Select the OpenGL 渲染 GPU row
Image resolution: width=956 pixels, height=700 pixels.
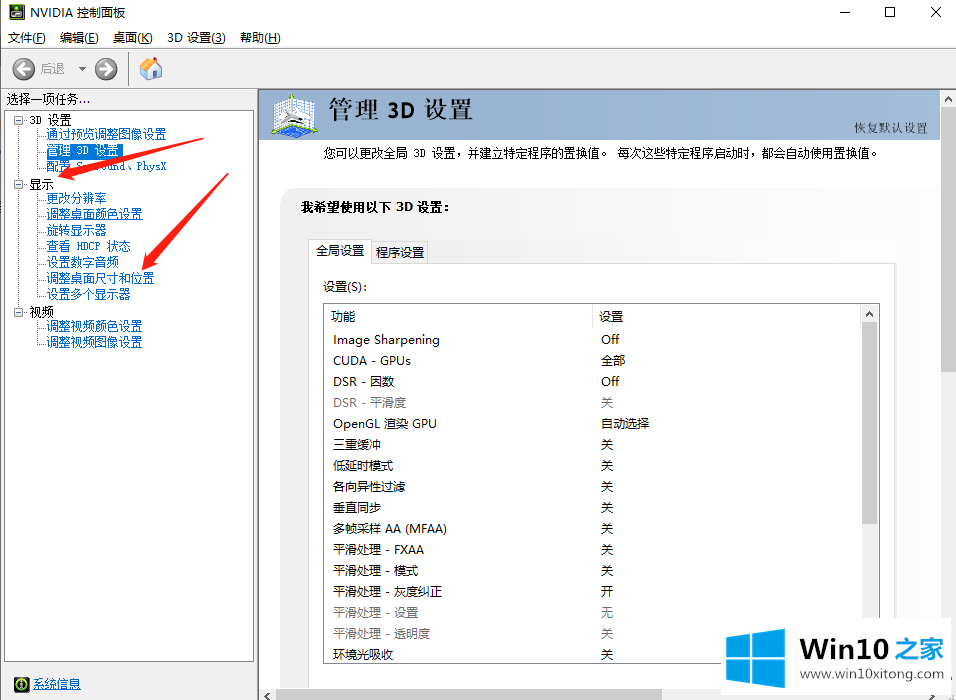point(592,424)
